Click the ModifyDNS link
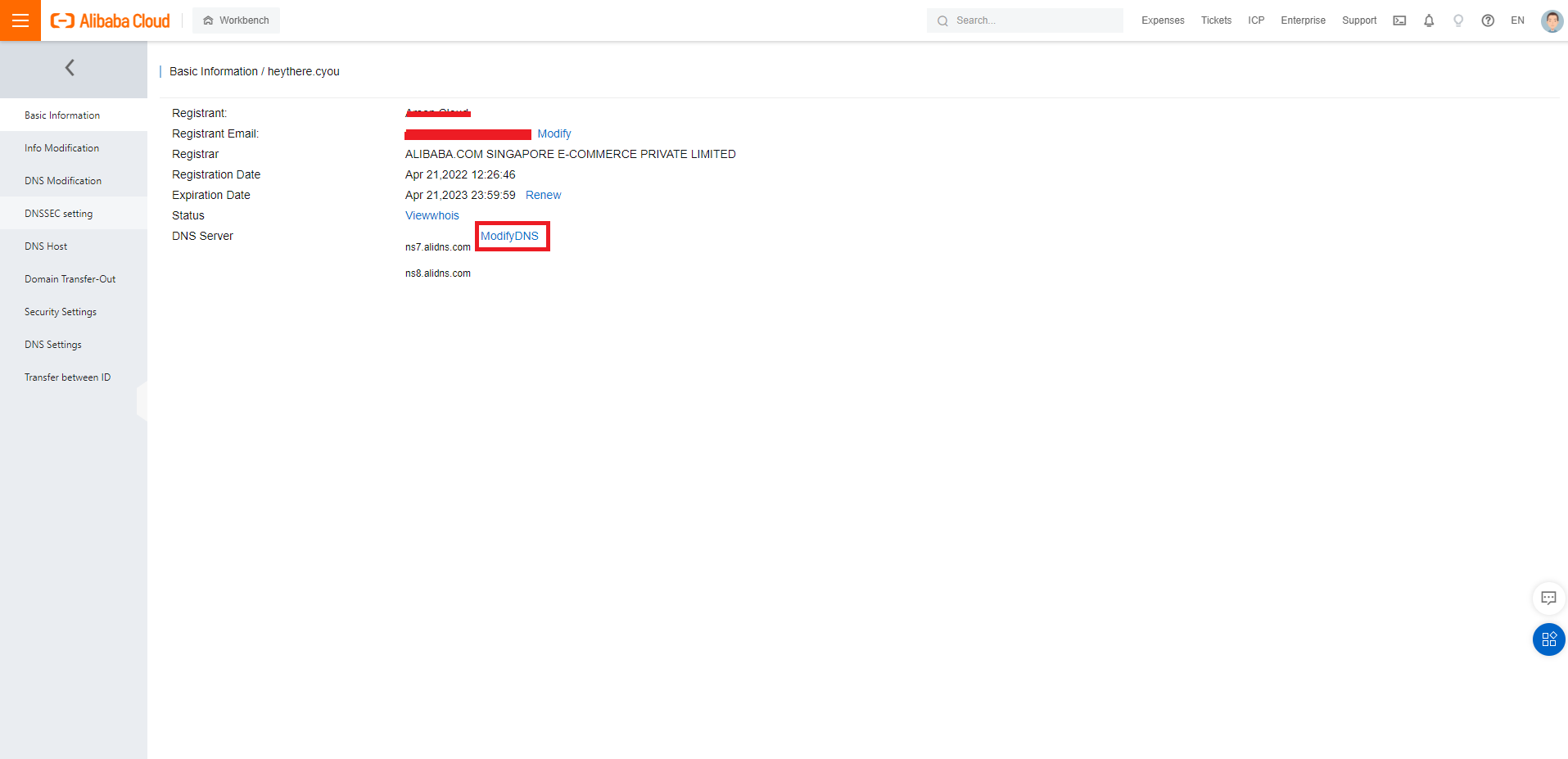This screenshot has width=1568, height=759. (509, 236)
